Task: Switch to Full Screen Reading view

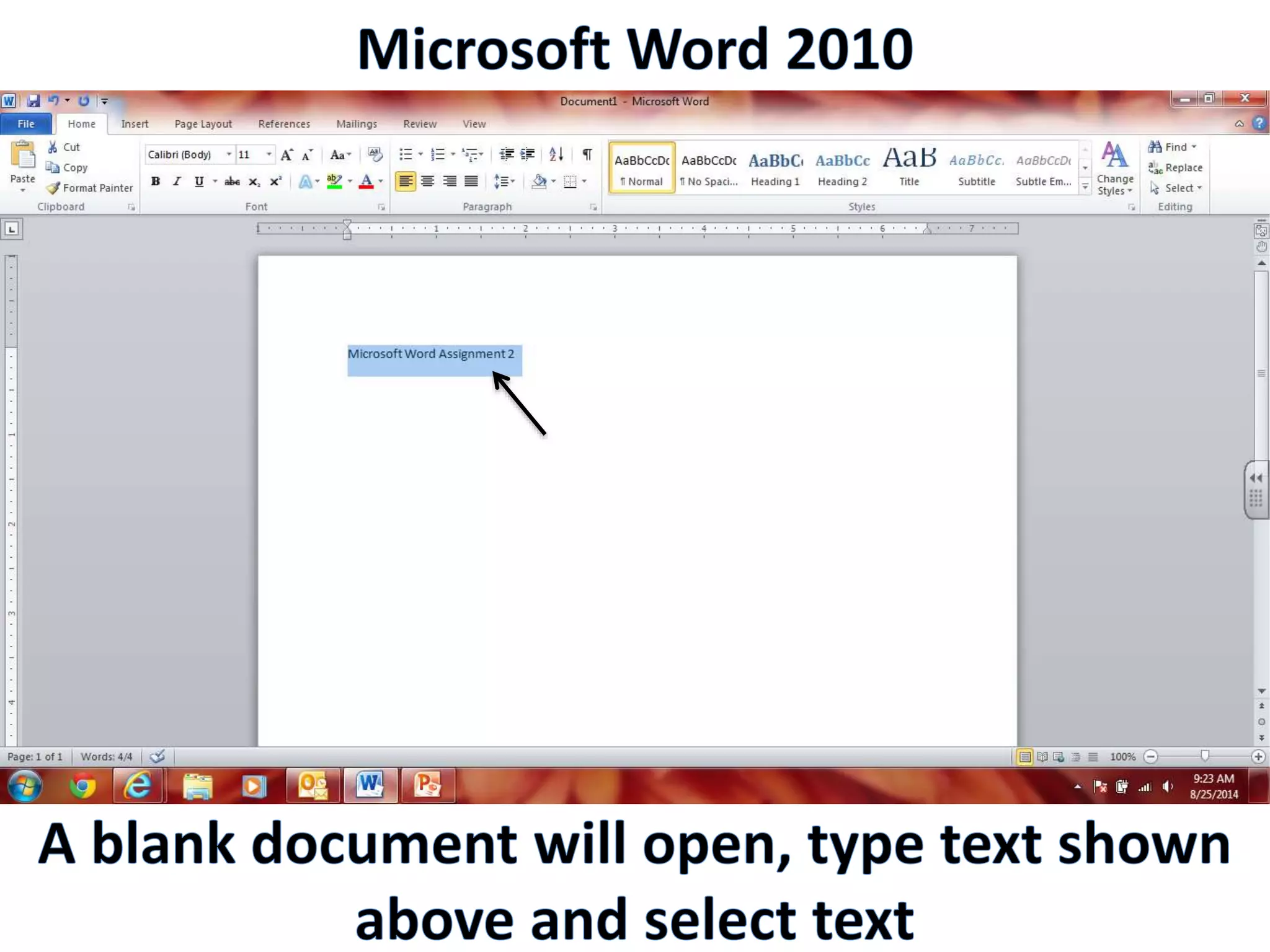Action: coord(1042,757)
